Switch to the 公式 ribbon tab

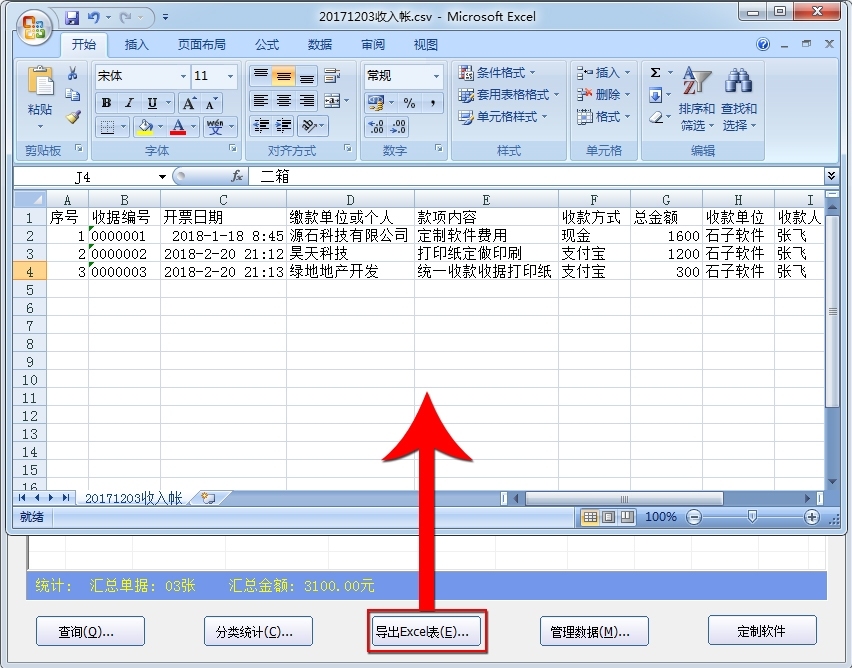pos(267,45)
